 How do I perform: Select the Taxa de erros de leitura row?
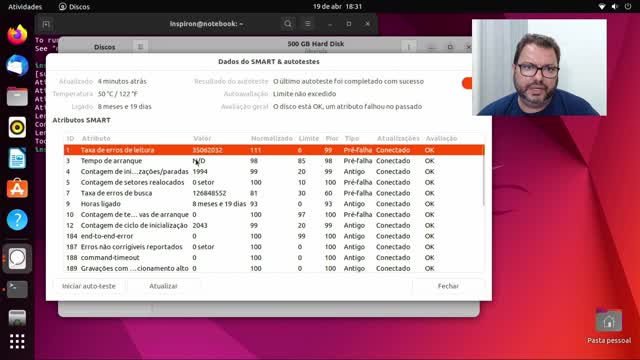pos(274,150)
